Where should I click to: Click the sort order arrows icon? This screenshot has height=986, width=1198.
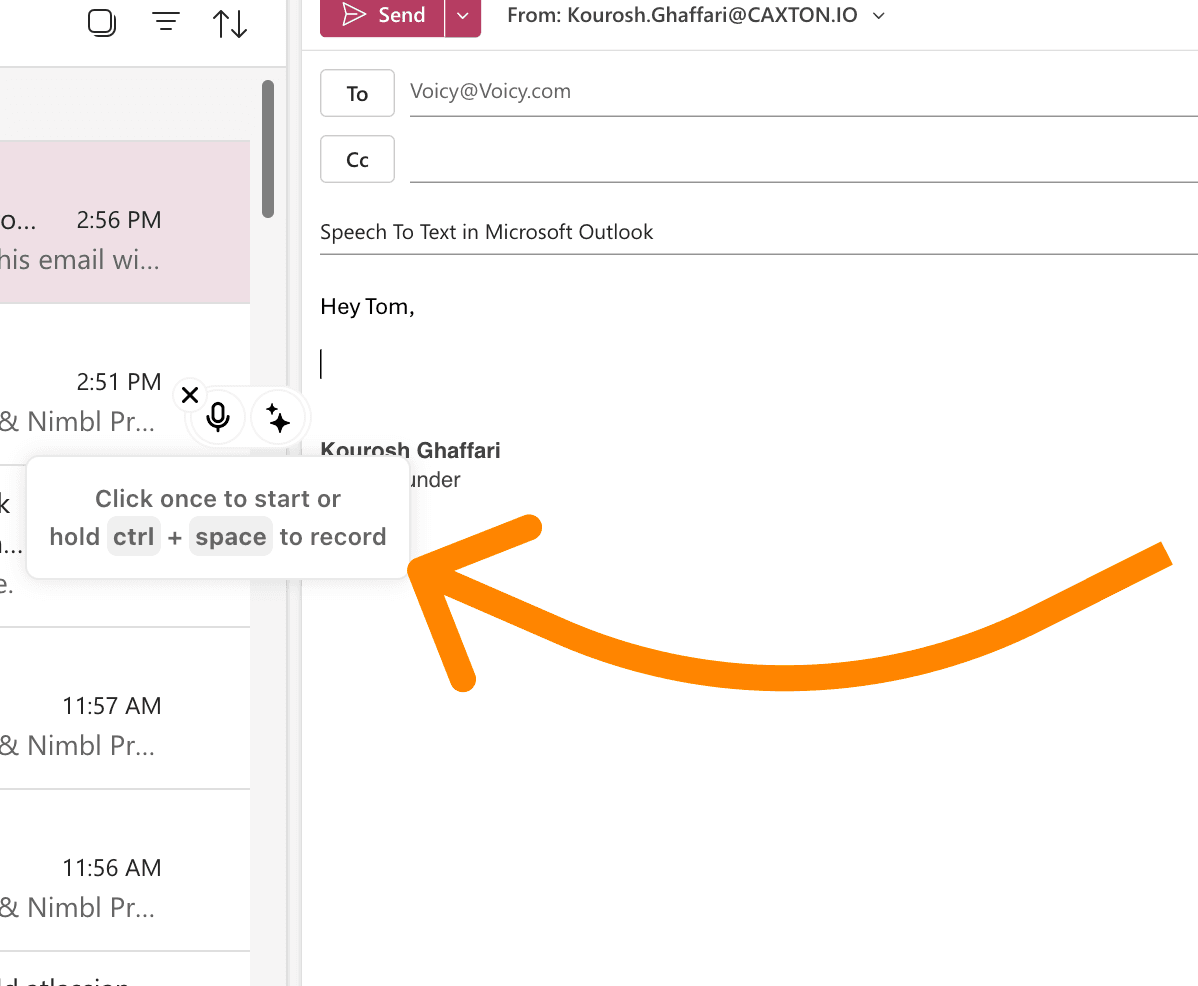point(229,23)
